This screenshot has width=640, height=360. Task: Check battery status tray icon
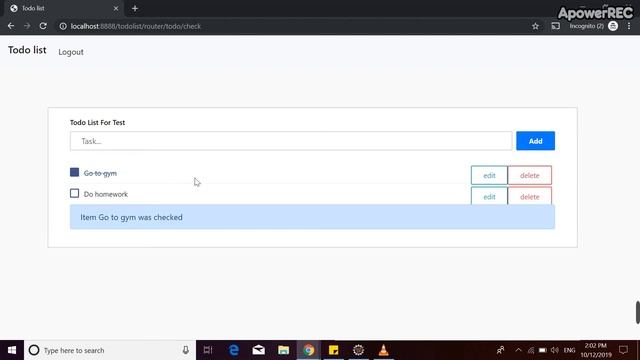542,350
